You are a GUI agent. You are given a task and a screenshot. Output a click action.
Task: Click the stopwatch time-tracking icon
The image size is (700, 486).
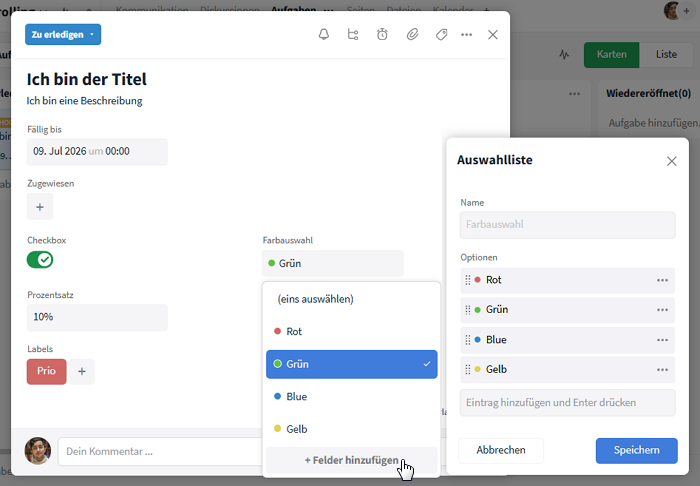(x=382, y=34)
